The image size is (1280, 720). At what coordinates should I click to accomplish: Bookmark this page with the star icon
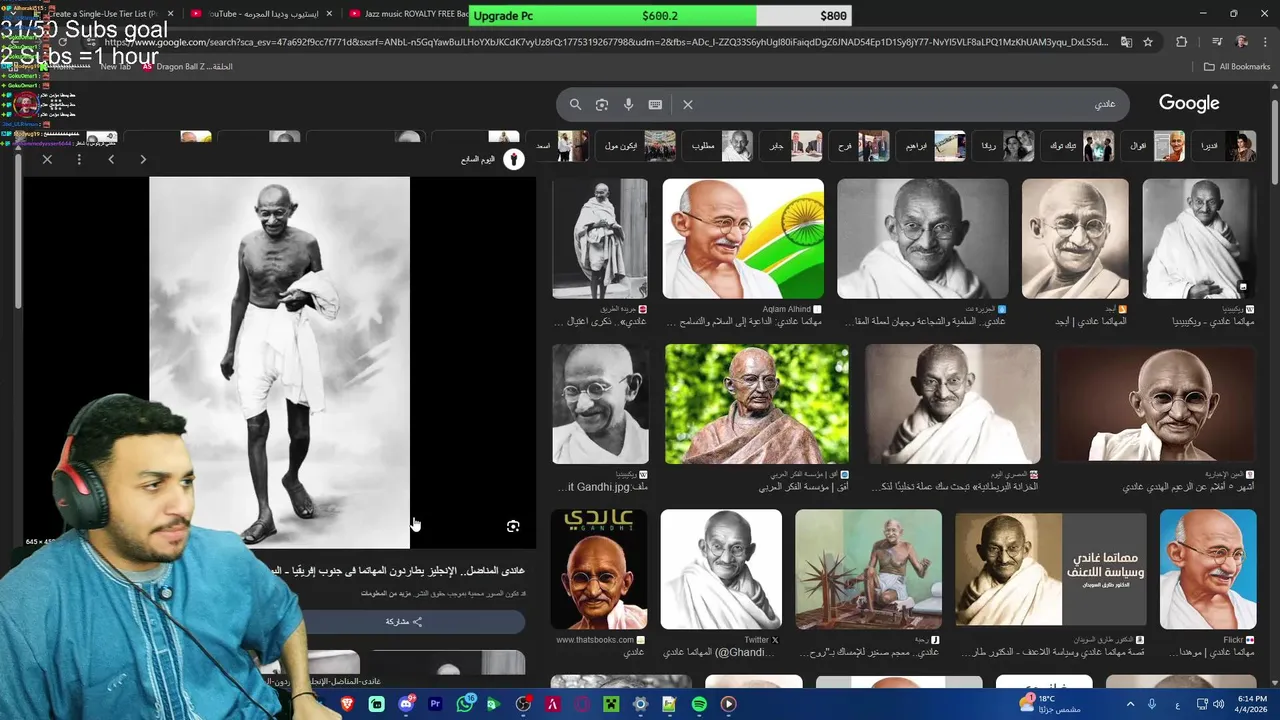click(1148, 42)
